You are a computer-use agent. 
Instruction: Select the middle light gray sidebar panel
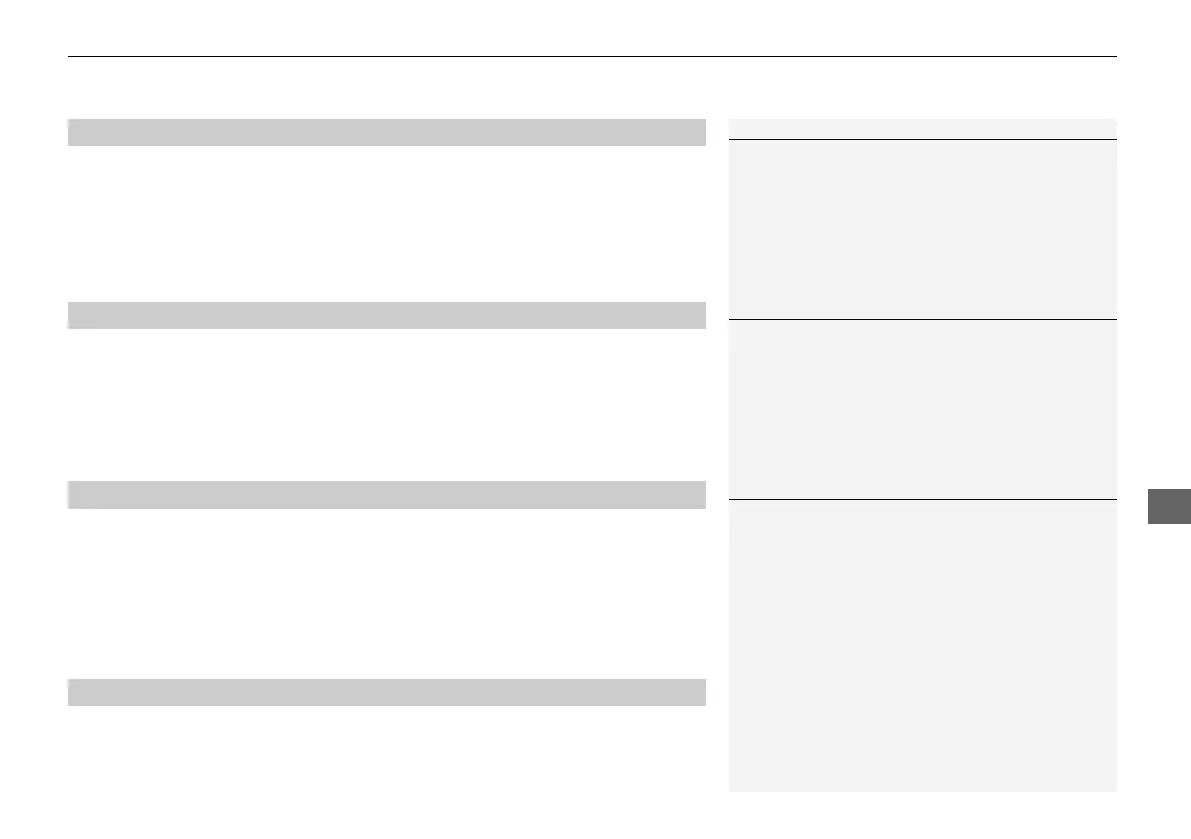click(922, 409)
